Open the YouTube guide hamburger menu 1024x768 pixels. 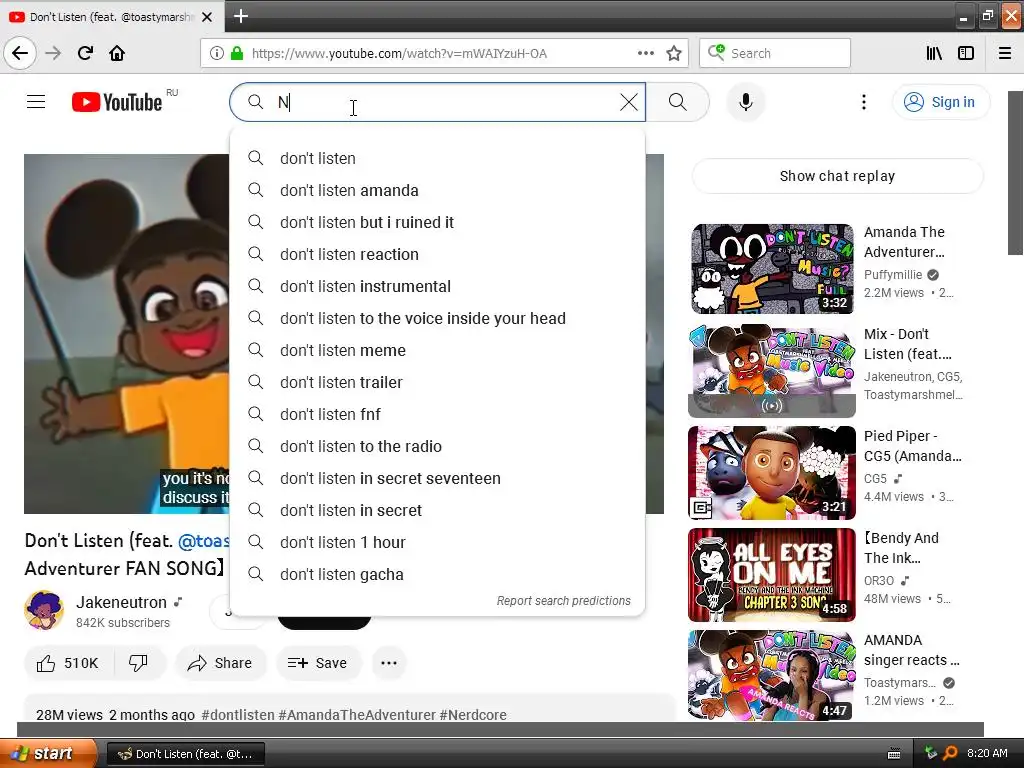click(36, 102)
